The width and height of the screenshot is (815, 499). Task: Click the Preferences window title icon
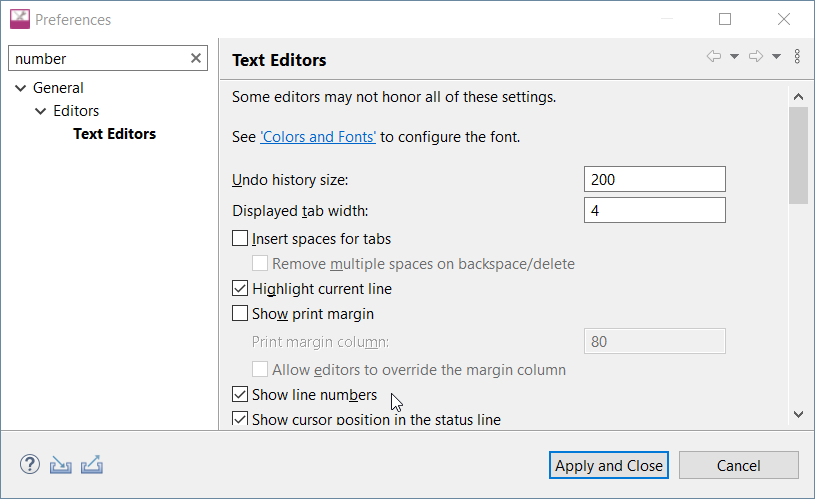point(19,19)
